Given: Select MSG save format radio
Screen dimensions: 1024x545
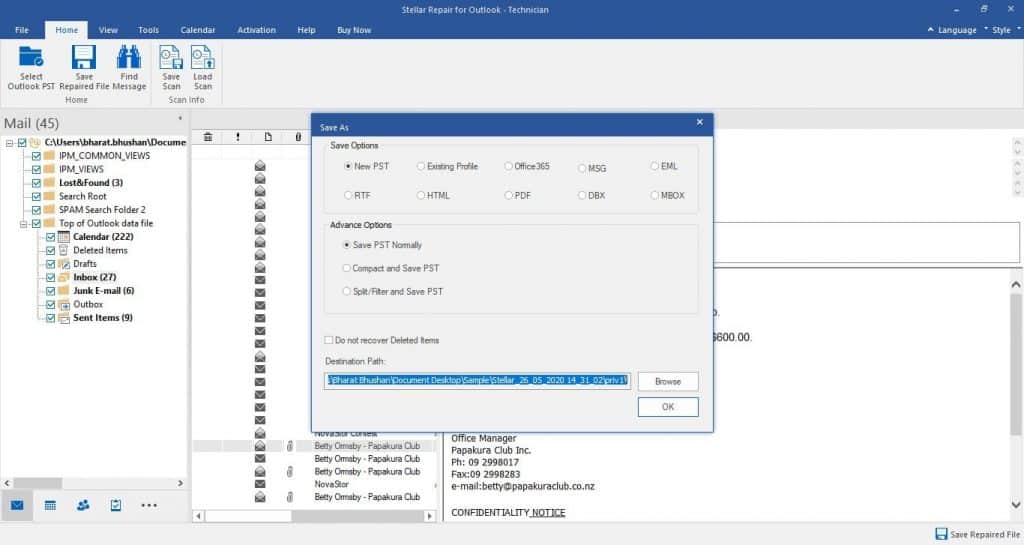Looking at the screenshot, I should click(582, 168).
